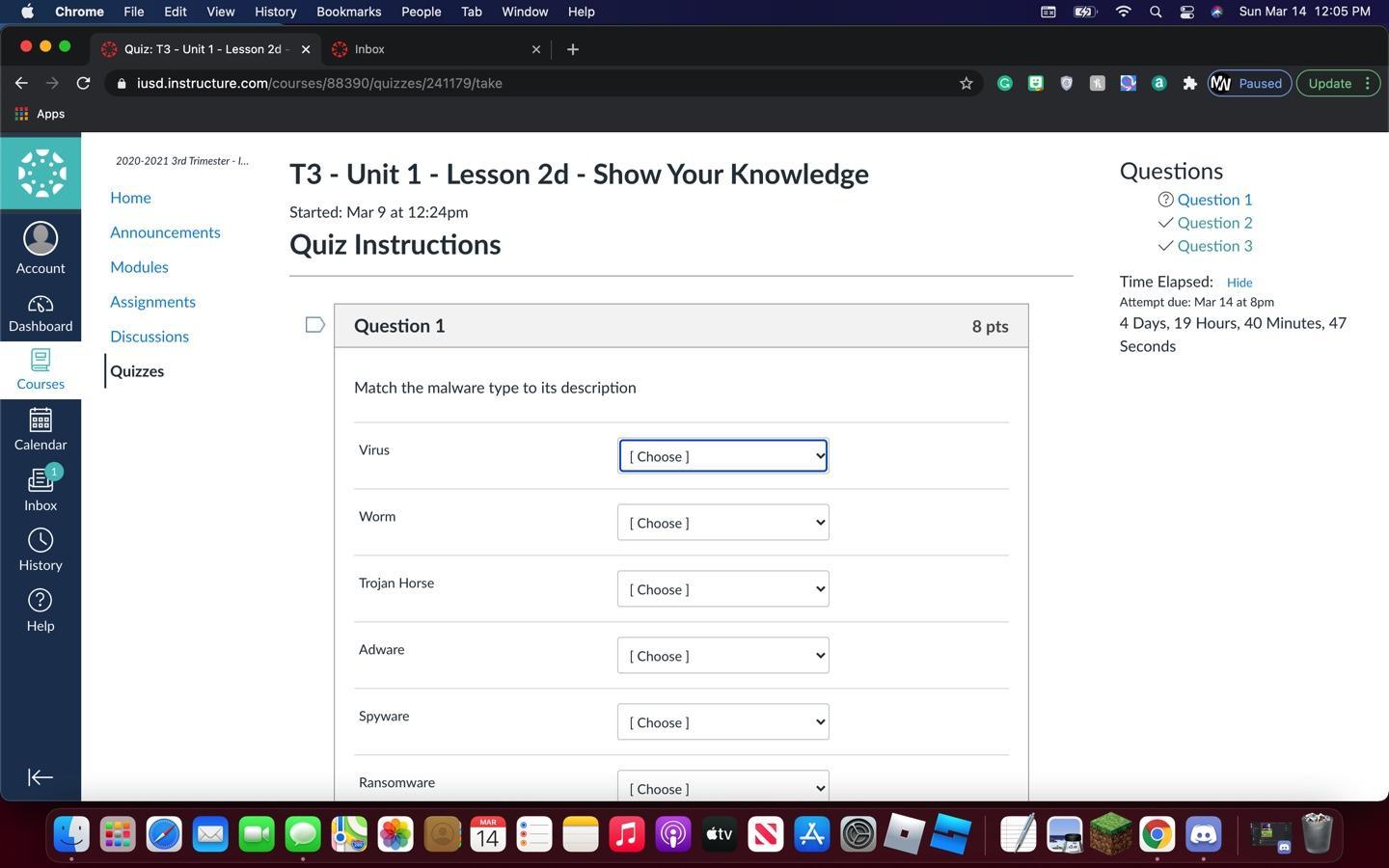Screen dimensions: 1389x868
Task: Open the Ransomware answer dropdown
Action: point(723,787)
